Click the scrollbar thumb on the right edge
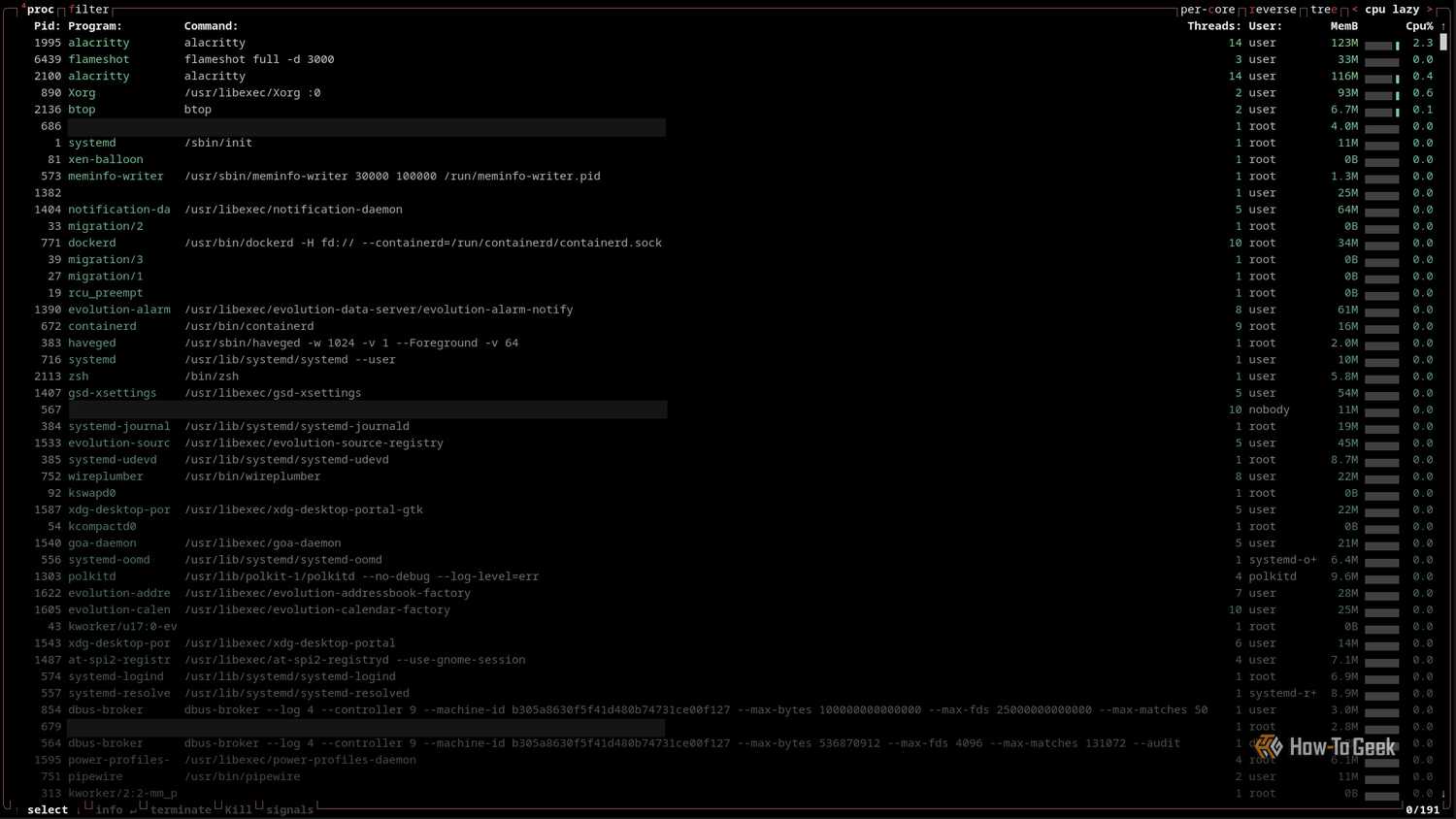 [1443, 42]
